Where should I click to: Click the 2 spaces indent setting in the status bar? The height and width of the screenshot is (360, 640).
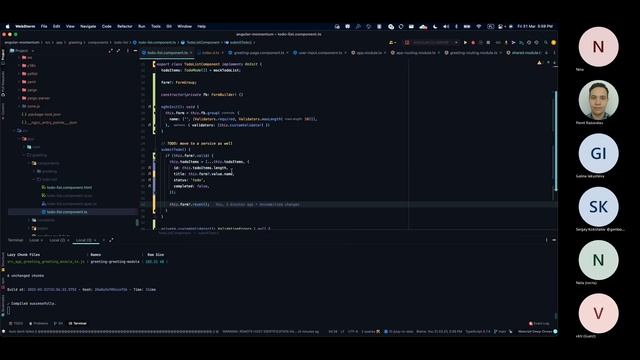tap(368, 331)
